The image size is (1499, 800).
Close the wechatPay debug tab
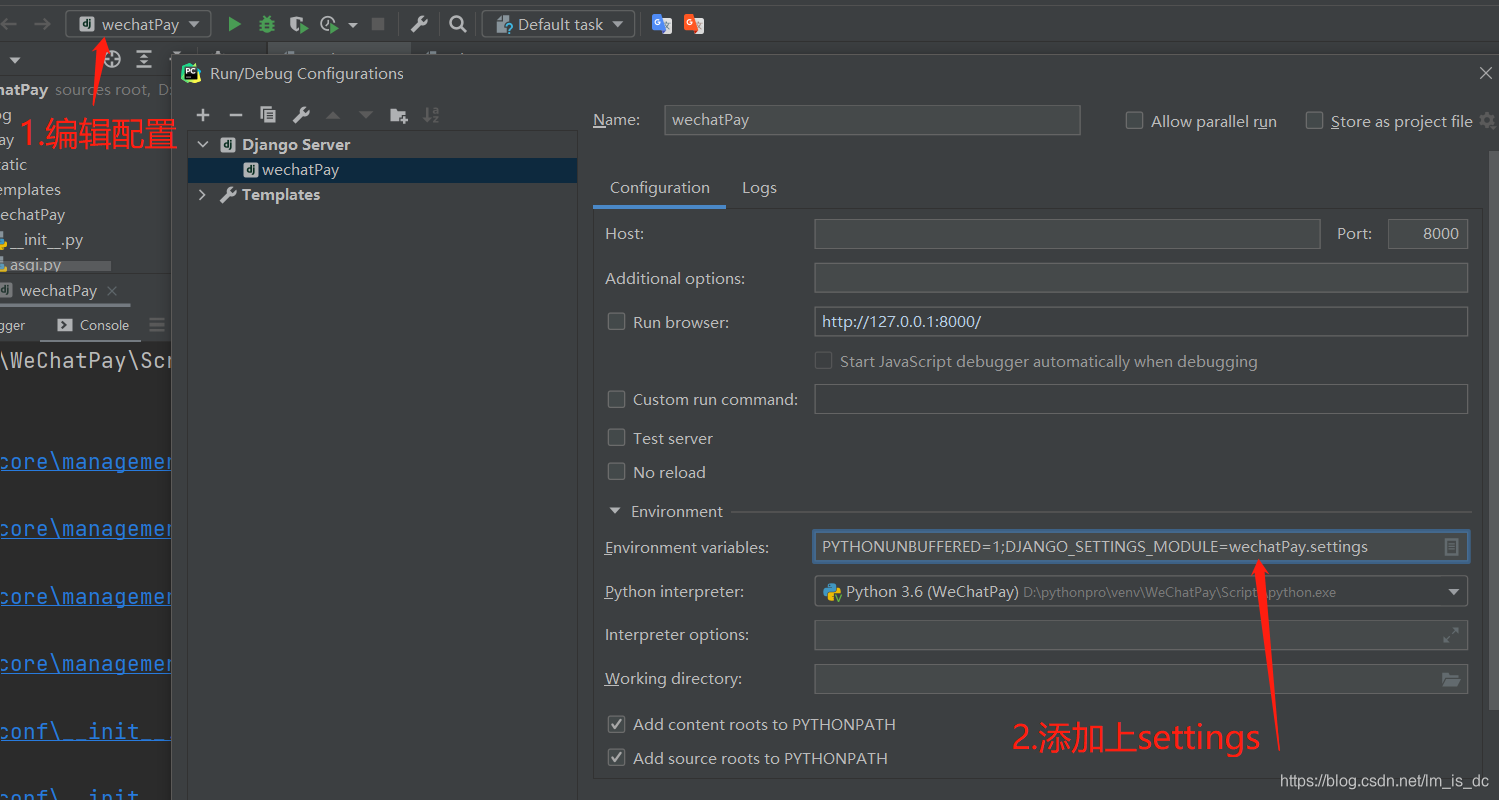pos(112,291)
